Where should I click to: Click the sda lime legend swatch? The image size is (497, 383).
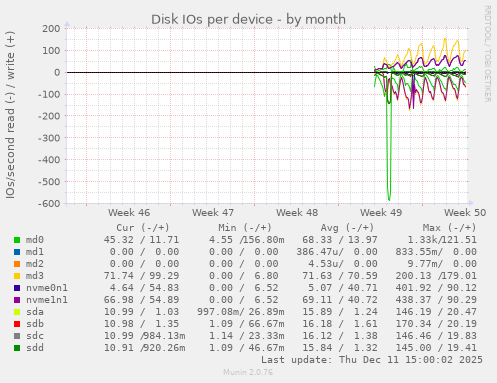pyautogui.click(x=17, y=312)
